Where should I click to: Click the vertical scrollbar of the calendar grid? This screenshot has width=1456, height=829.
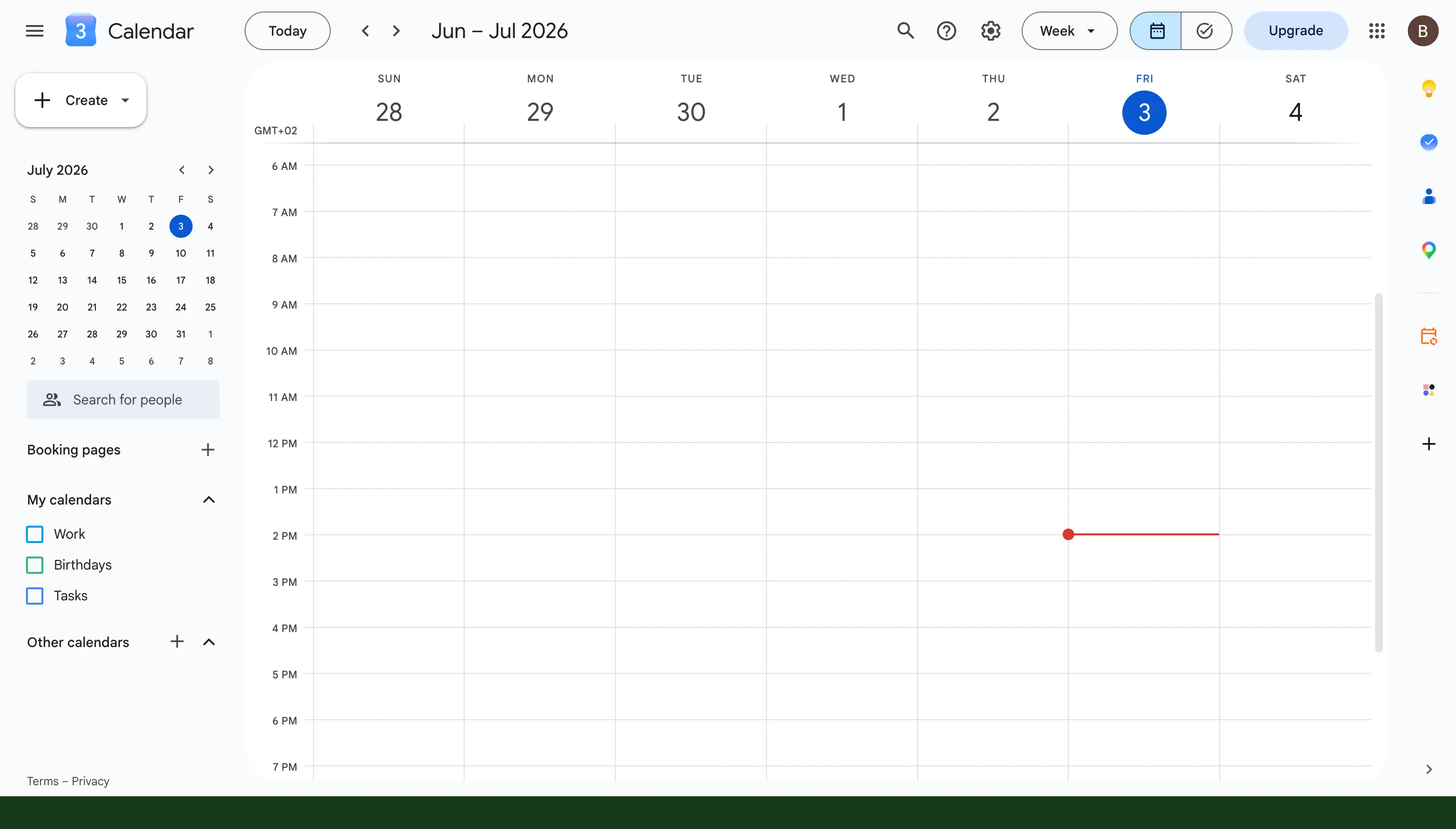point(1378,473)
